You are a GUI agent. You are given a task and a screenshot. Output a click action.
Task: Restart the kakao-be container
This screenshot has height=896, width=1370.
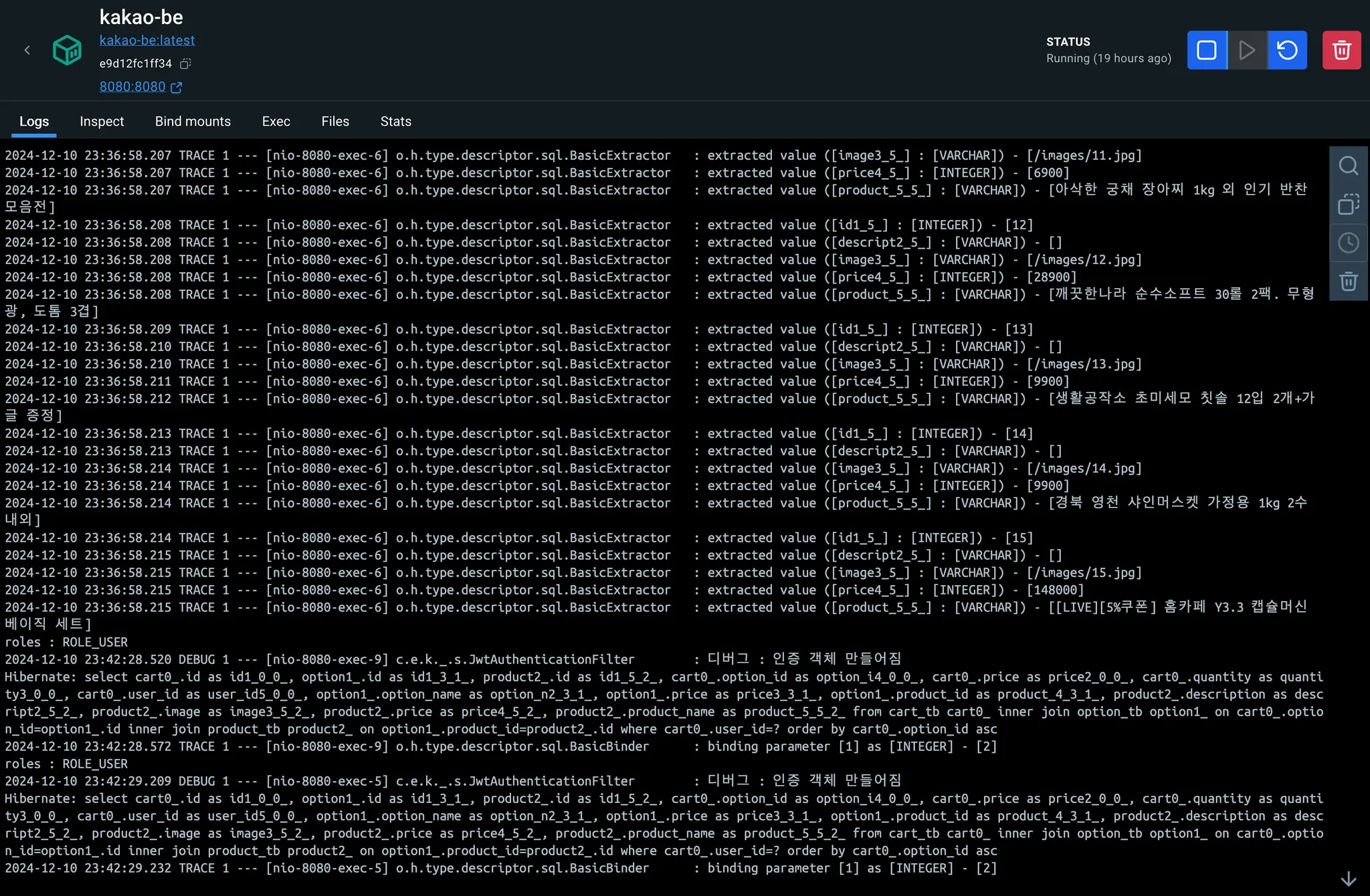point(1287,50)
